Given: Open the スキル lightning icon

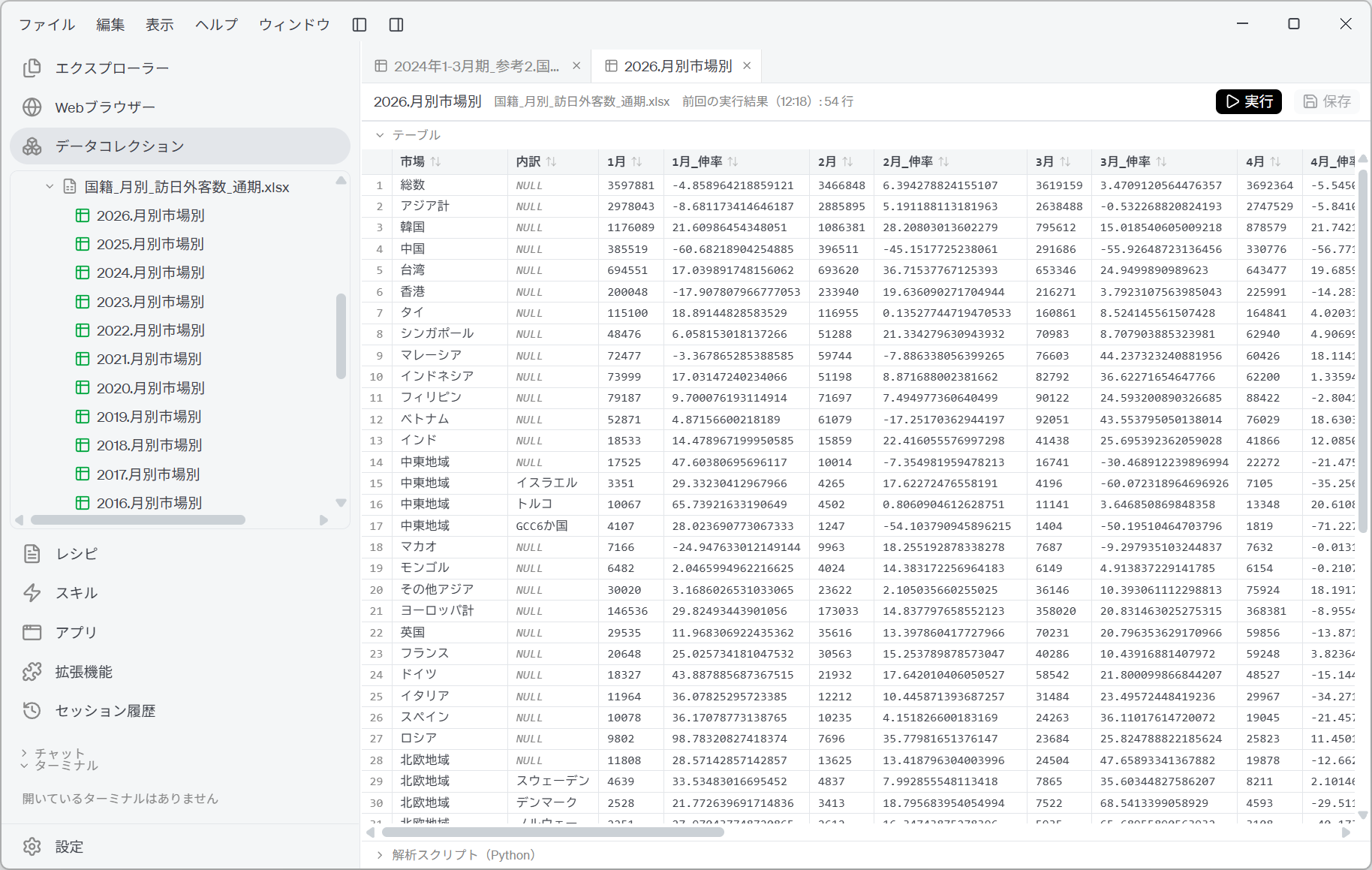Looking at the screenshot, I should 32,593.
